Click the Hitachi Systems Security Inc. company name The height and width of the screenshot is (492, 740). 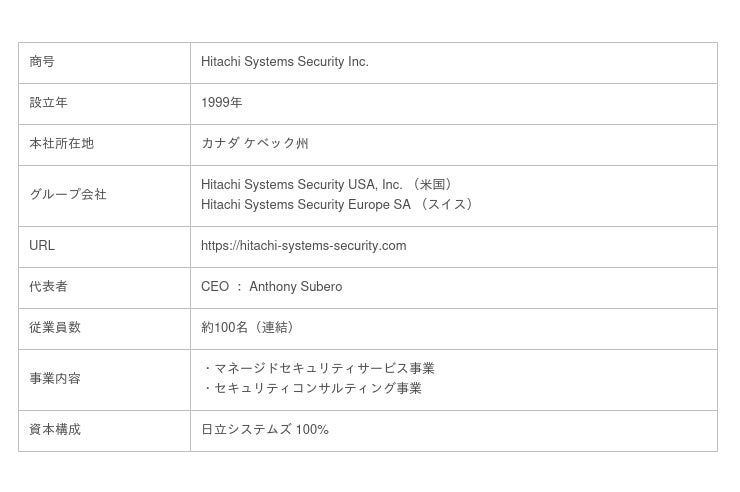(x=284, y=62)
